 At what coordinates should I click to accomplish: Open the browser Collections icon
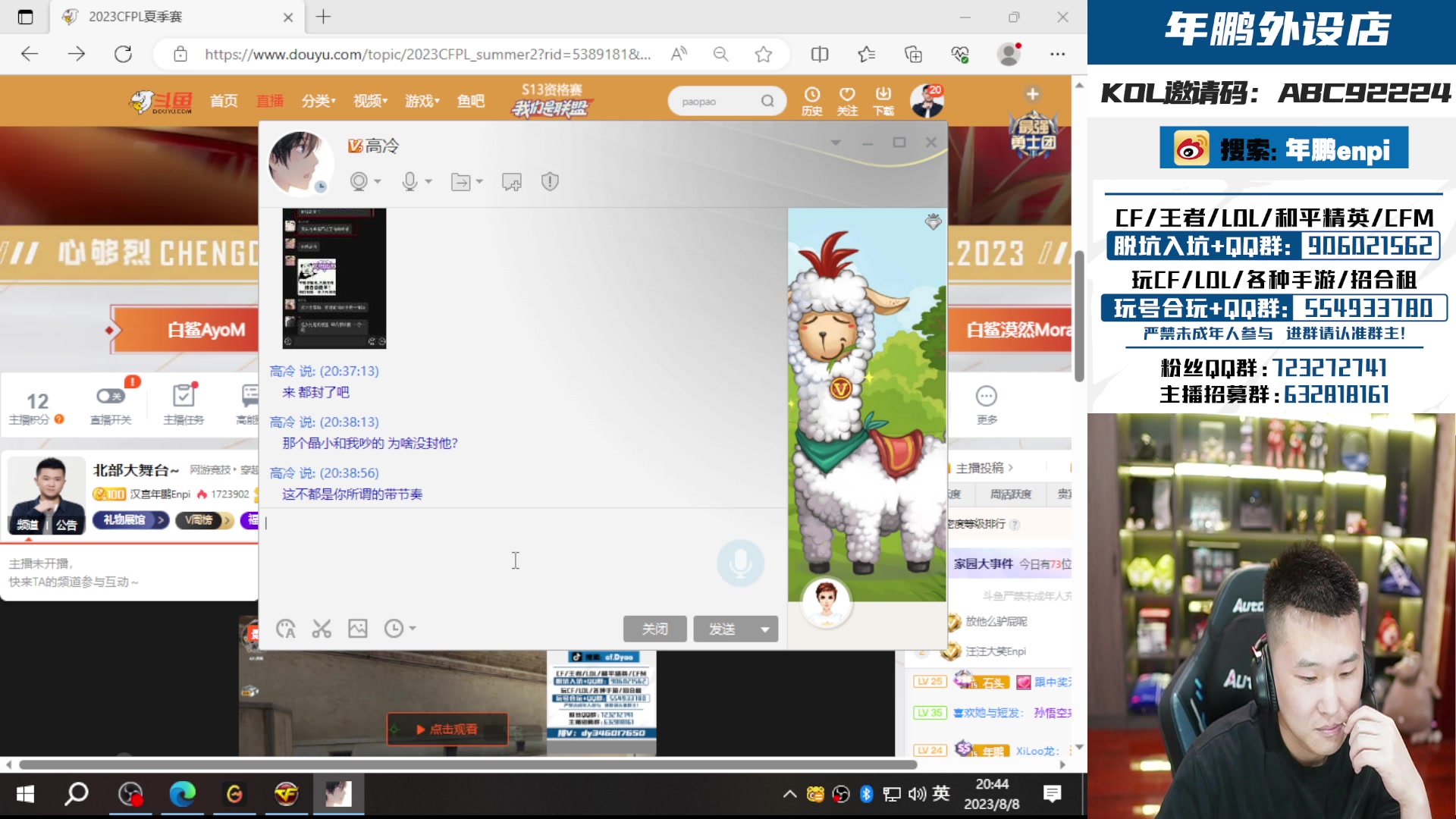[914, 54]
